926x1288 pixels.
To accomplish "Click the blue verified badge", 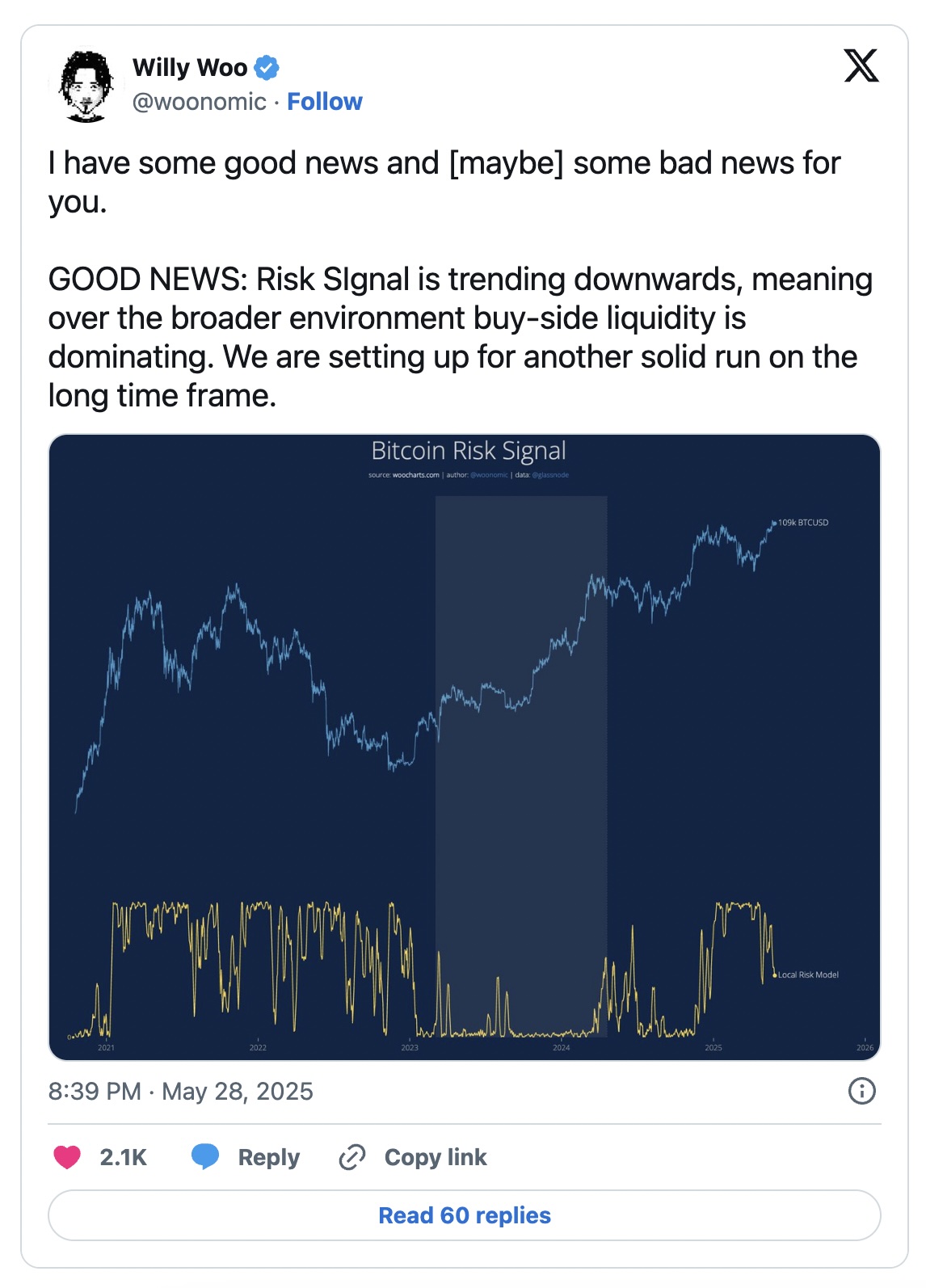I will click(x=267, y=68).
